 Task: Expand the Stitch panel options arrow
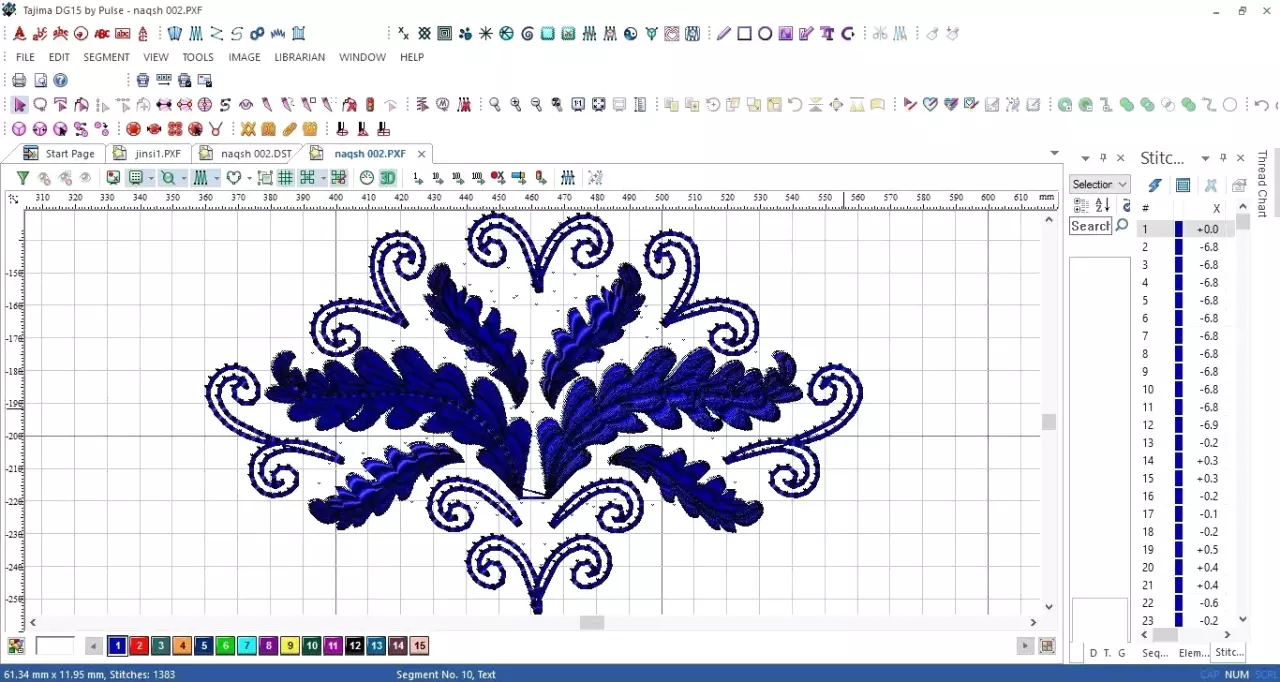pos(1205,158)
